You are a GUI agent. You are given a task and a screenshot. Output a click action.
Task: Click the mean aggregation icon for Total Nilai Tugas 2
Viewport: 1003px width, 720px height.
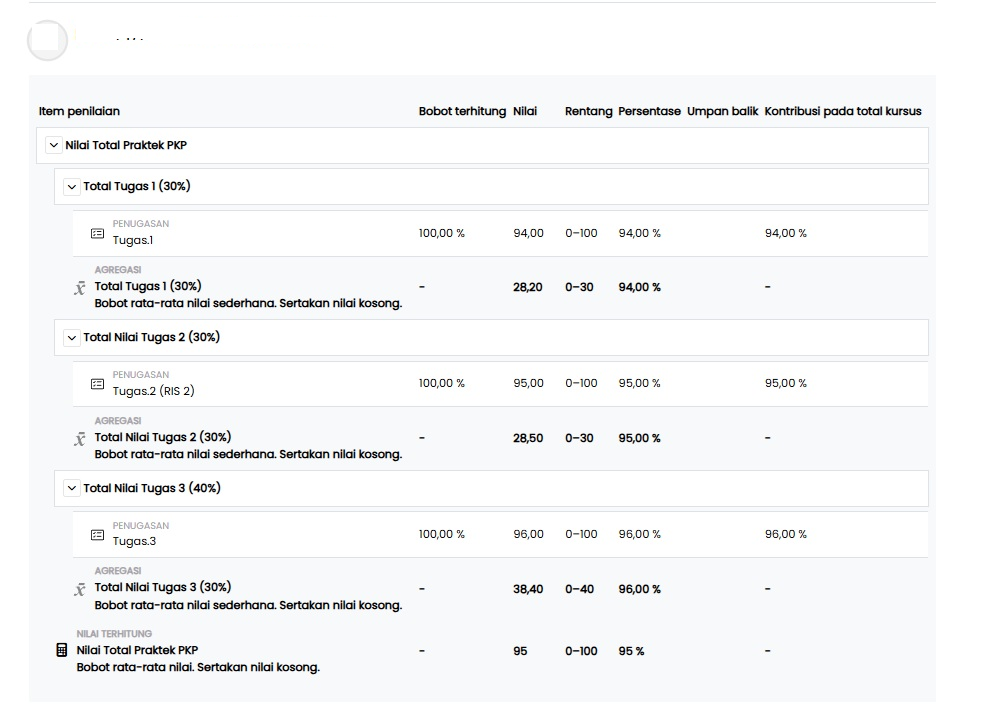[80, 440]
